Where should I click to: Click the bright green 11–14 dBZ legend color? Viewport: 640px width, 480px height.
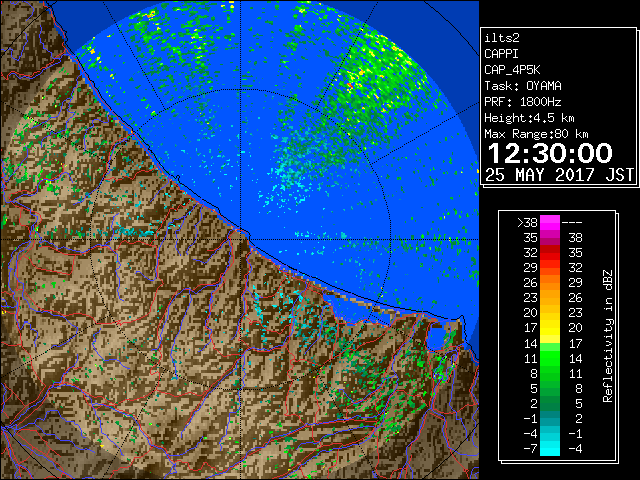(550, 358)
